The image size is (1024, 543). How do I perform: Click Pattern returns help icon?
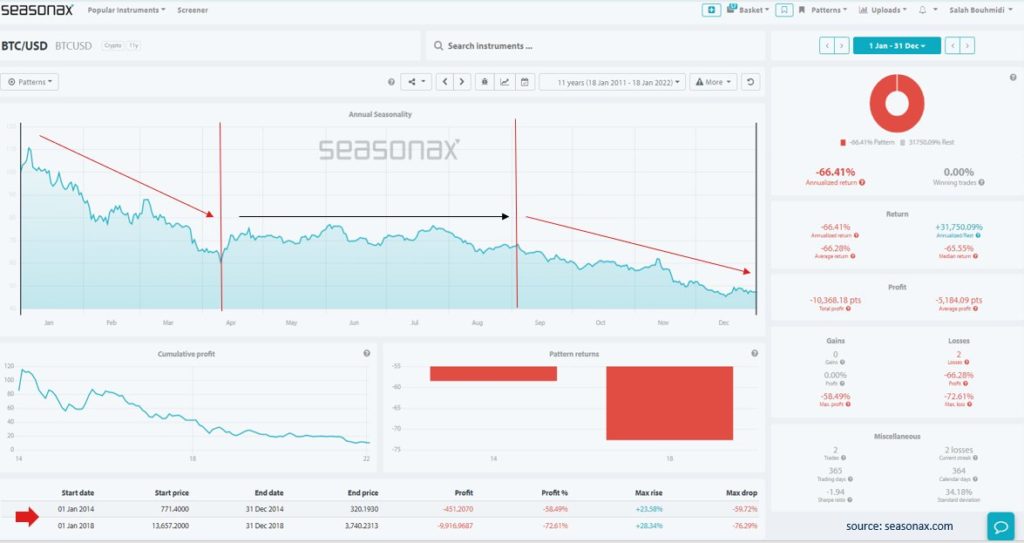point(754,353)
